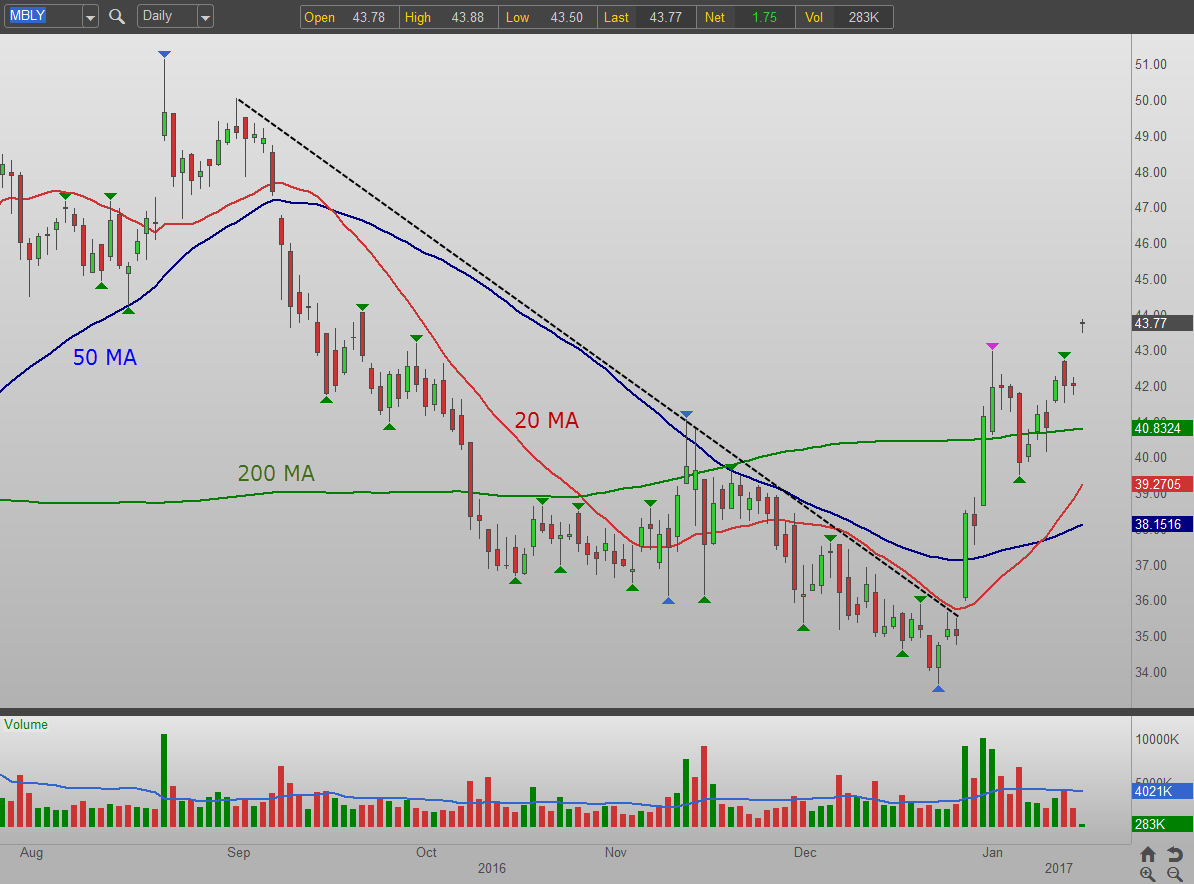The height and width of the screenshot is (884, 1194).
Task: Click the 20 MA label
Action: (x=547, y=420)
